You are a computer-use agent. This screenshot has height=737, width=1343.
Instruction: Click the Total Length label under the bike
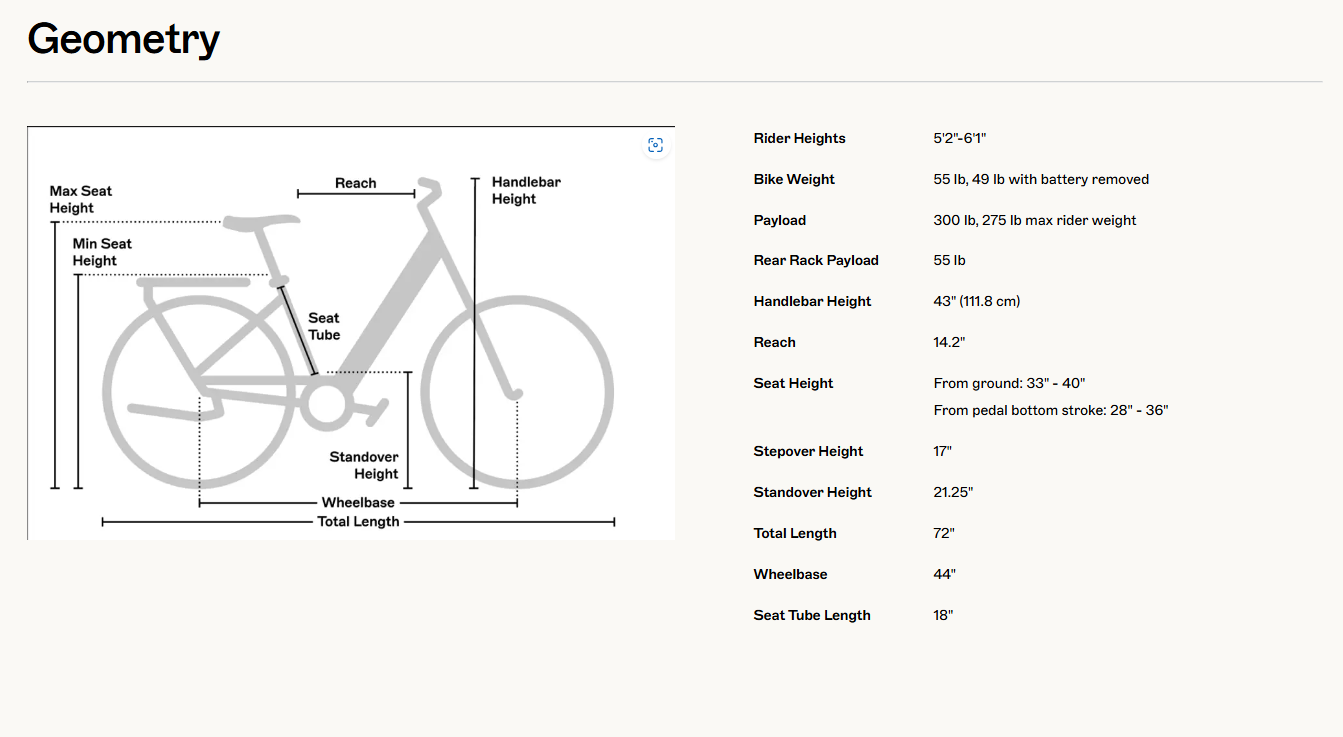358,521
